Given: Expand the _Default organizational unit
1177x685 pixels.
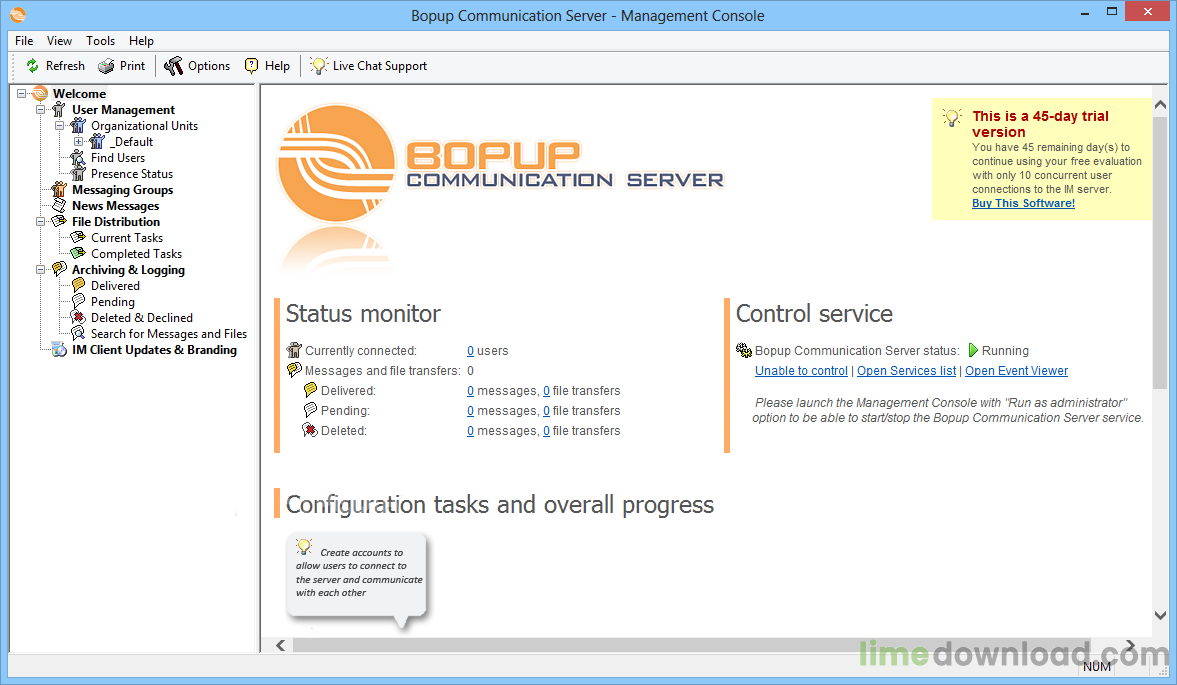Looking at the screenshot, I should click(x=80, y=141).
